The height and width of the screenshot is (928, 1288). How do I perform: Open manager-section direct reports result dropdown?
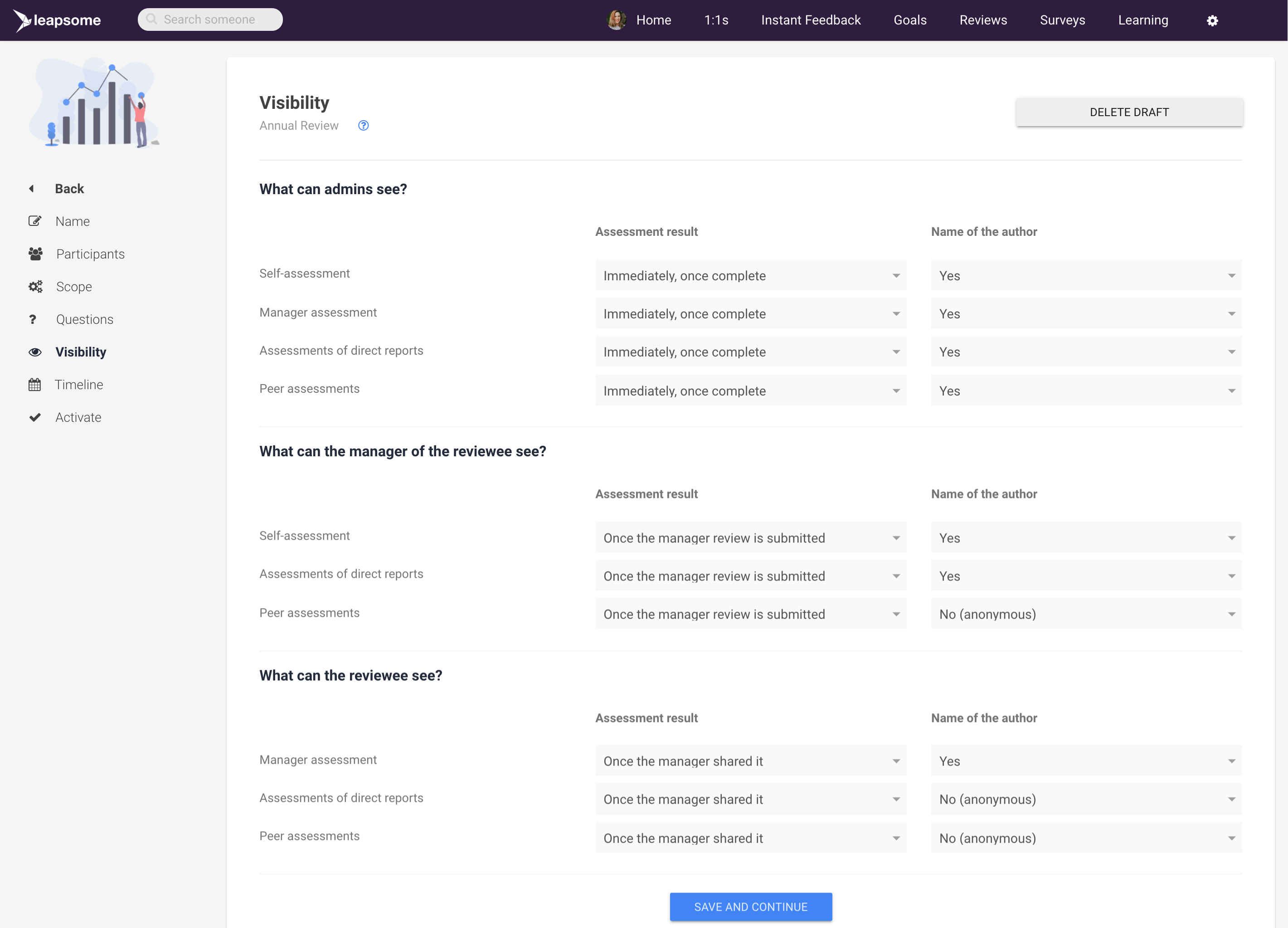[751, 576]
